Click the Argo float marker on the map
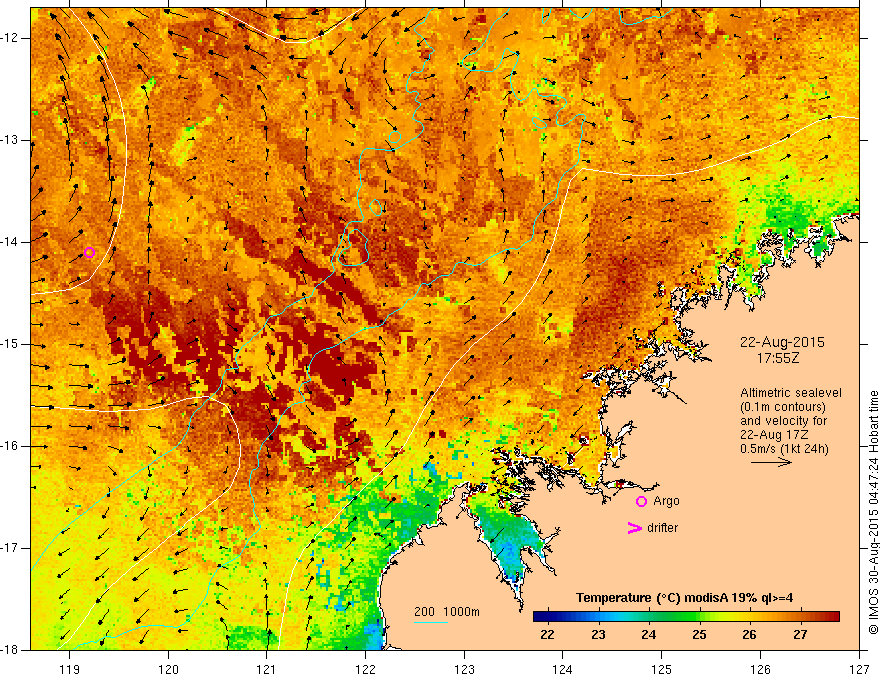 [x=89, y=252]
